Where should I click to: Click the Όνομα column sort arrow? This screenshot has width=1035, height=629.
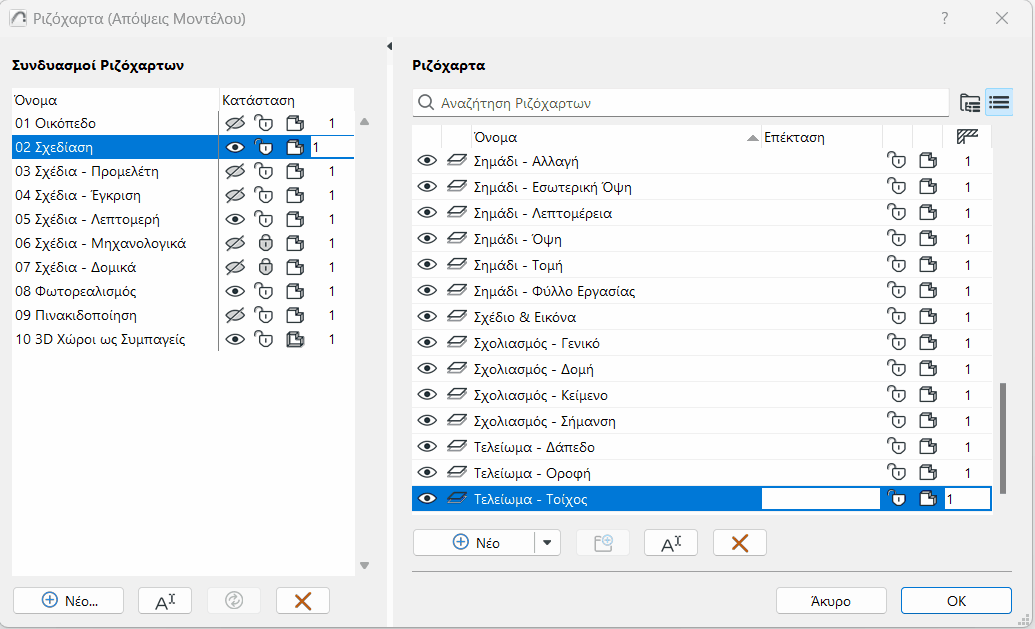[x=753, y=138]
